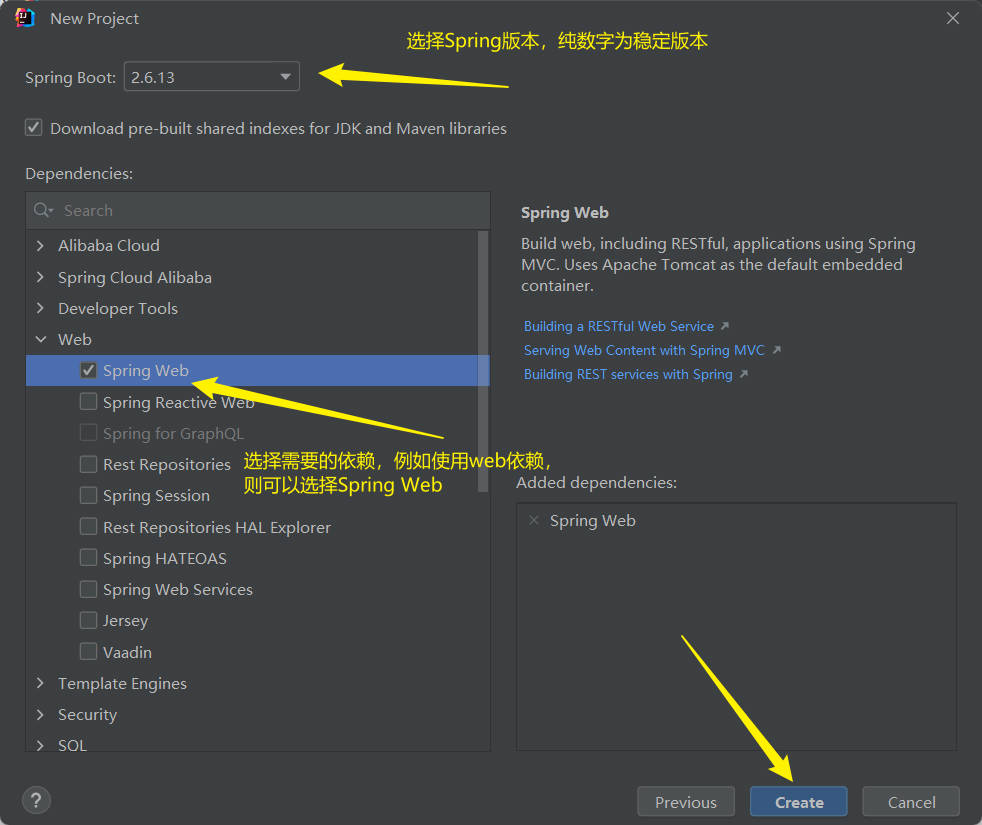Toggle Download pre-built shared indexes checkbox
The height and width of the screenshot is (825, 982).
(x=34, y=128)
